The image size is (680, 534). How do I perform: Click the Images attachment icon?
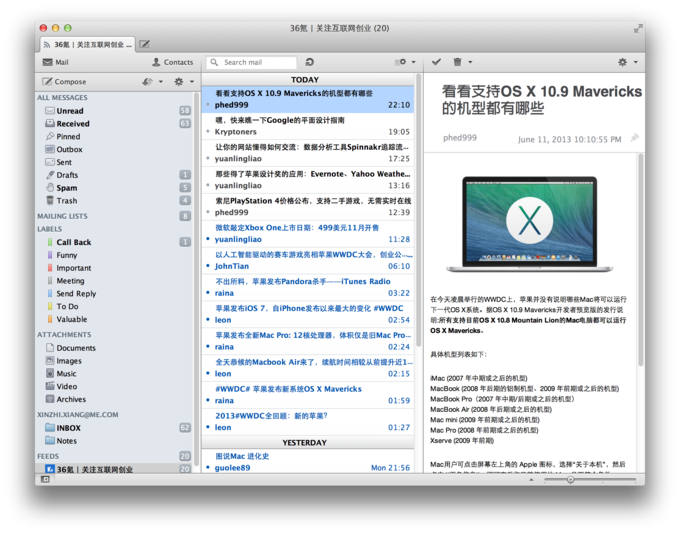[x=50, y=360]
